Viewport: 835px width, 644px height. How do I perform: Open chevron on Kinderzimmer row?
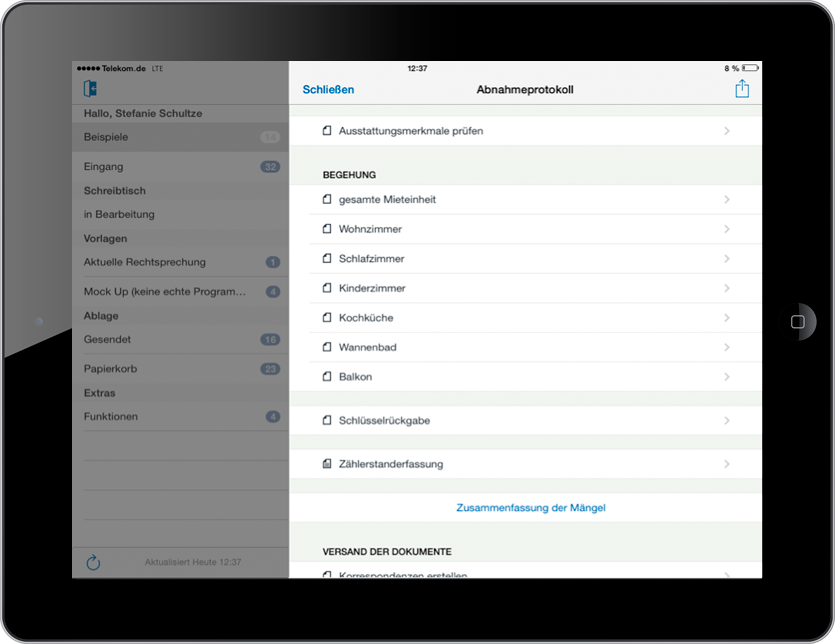(727, 288)
